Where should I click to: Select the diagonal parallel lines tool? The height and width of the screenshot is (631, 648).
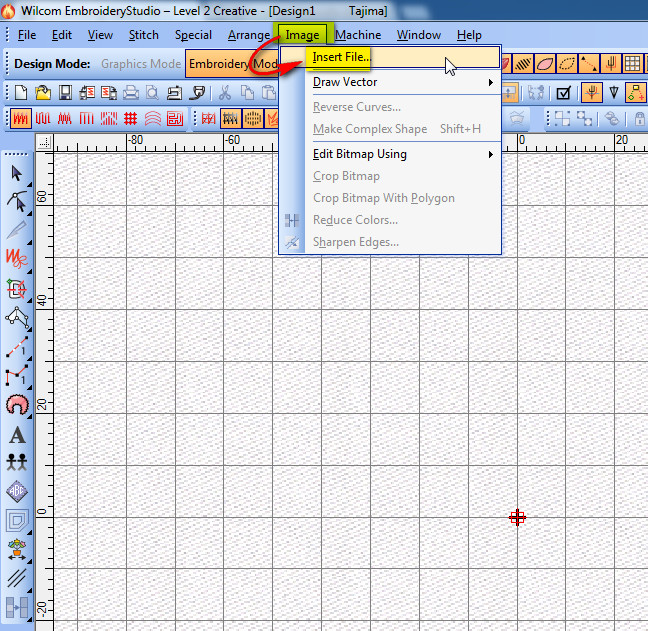point(17,578)
